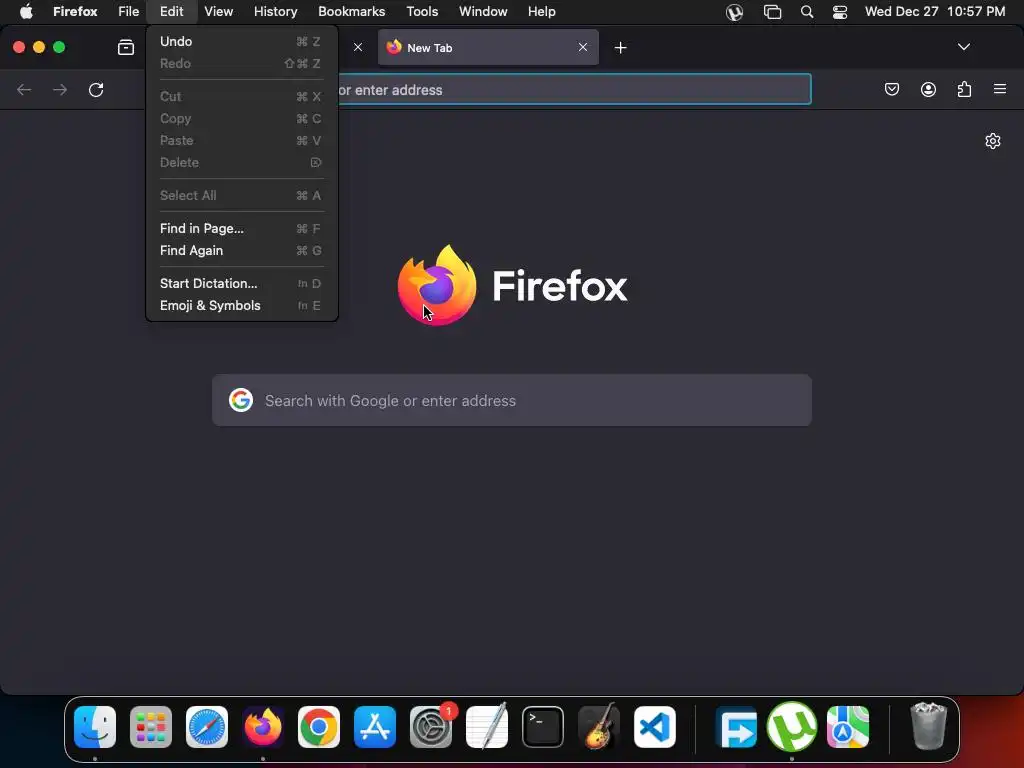Focus the Search with Google field
The width and height of the screenshot is (1024, 768).
[512, 400]
